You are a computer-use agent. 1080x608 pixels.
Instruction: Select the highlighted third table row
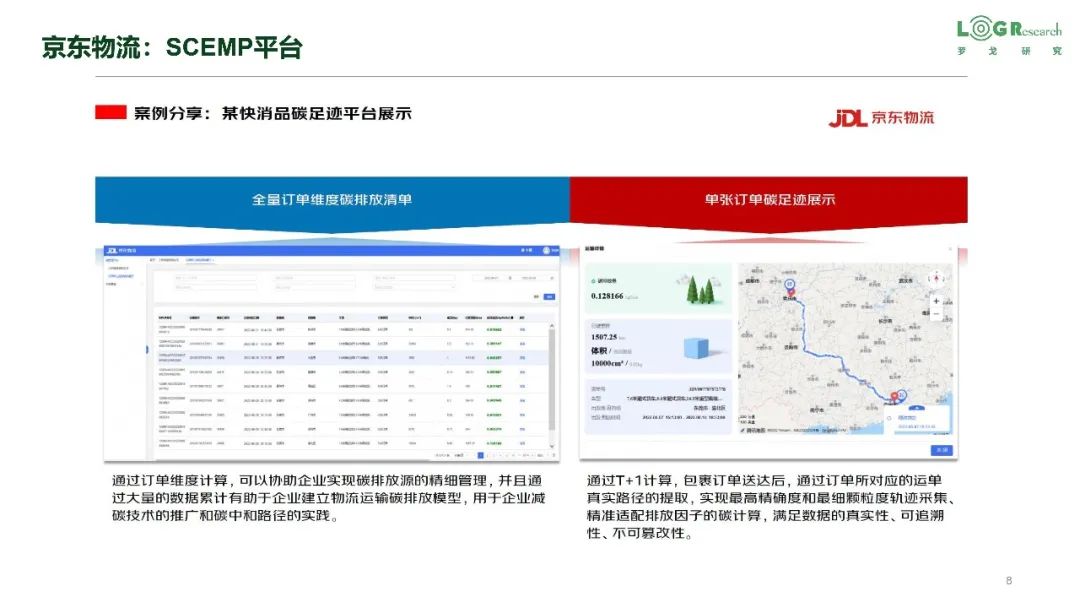click(x=351, y=357)
